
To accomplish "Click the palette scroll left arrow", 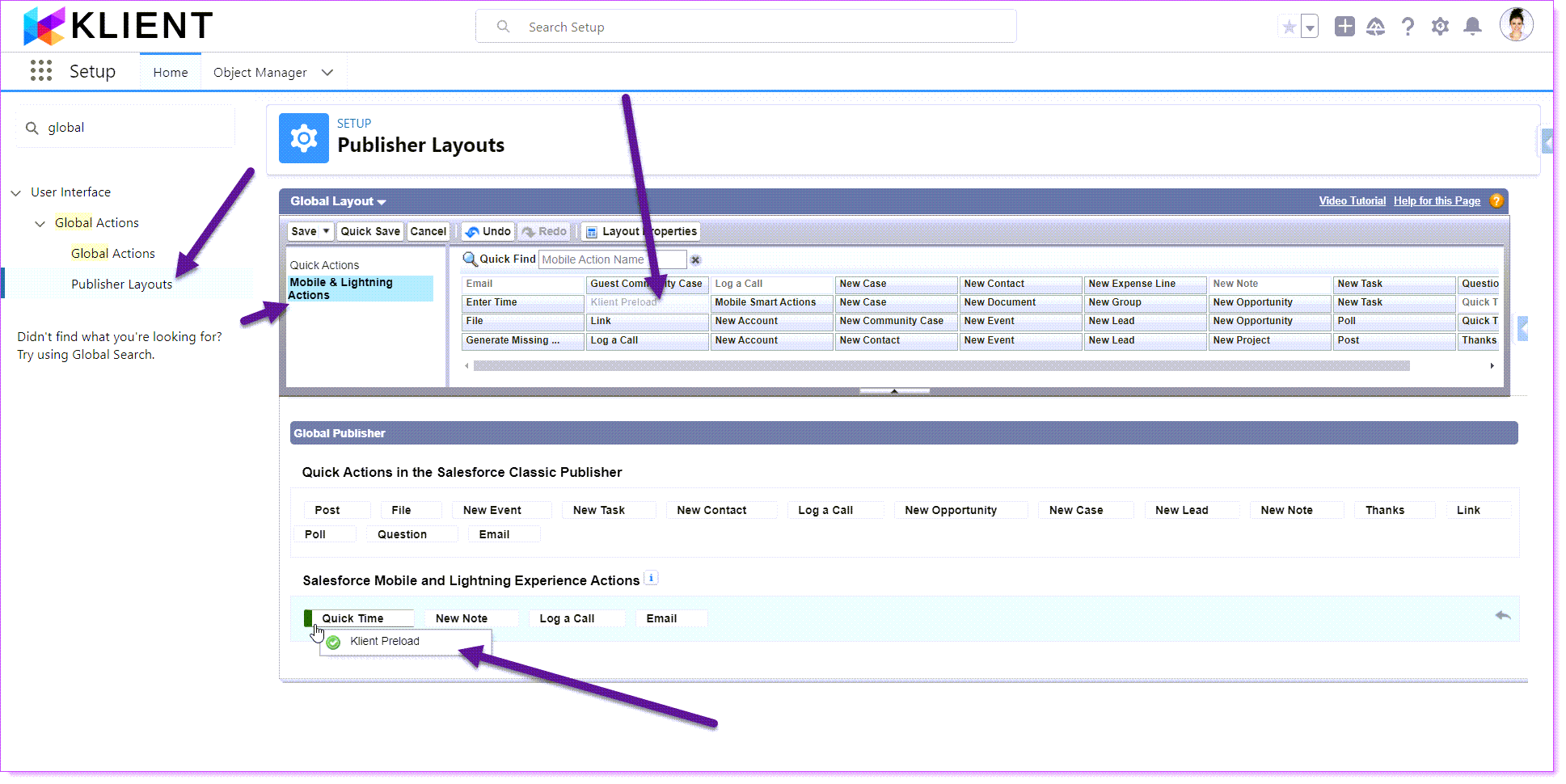I will (x=466, y=366).
